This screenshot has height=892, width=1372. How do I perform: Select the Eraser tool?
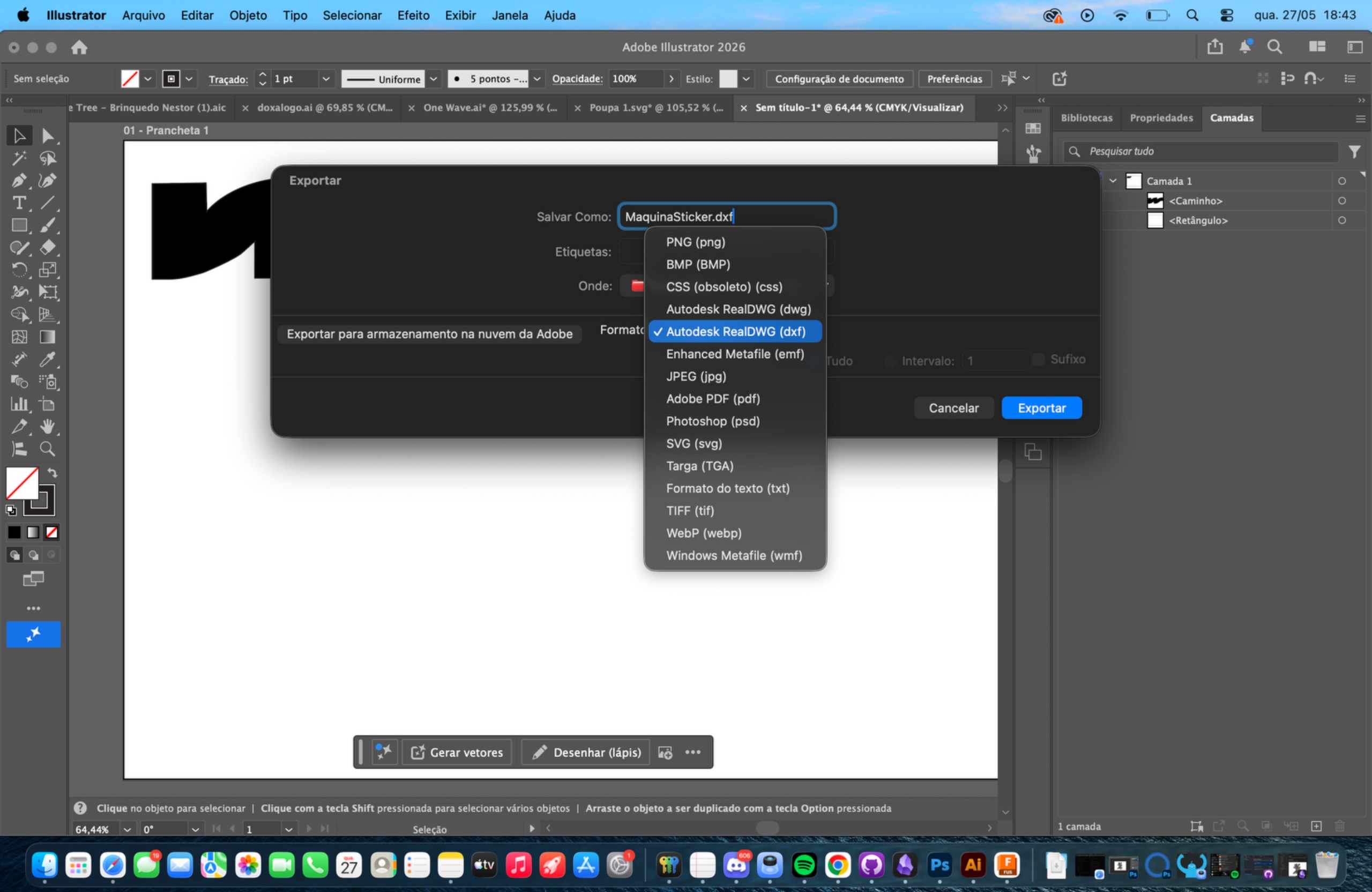48,247
